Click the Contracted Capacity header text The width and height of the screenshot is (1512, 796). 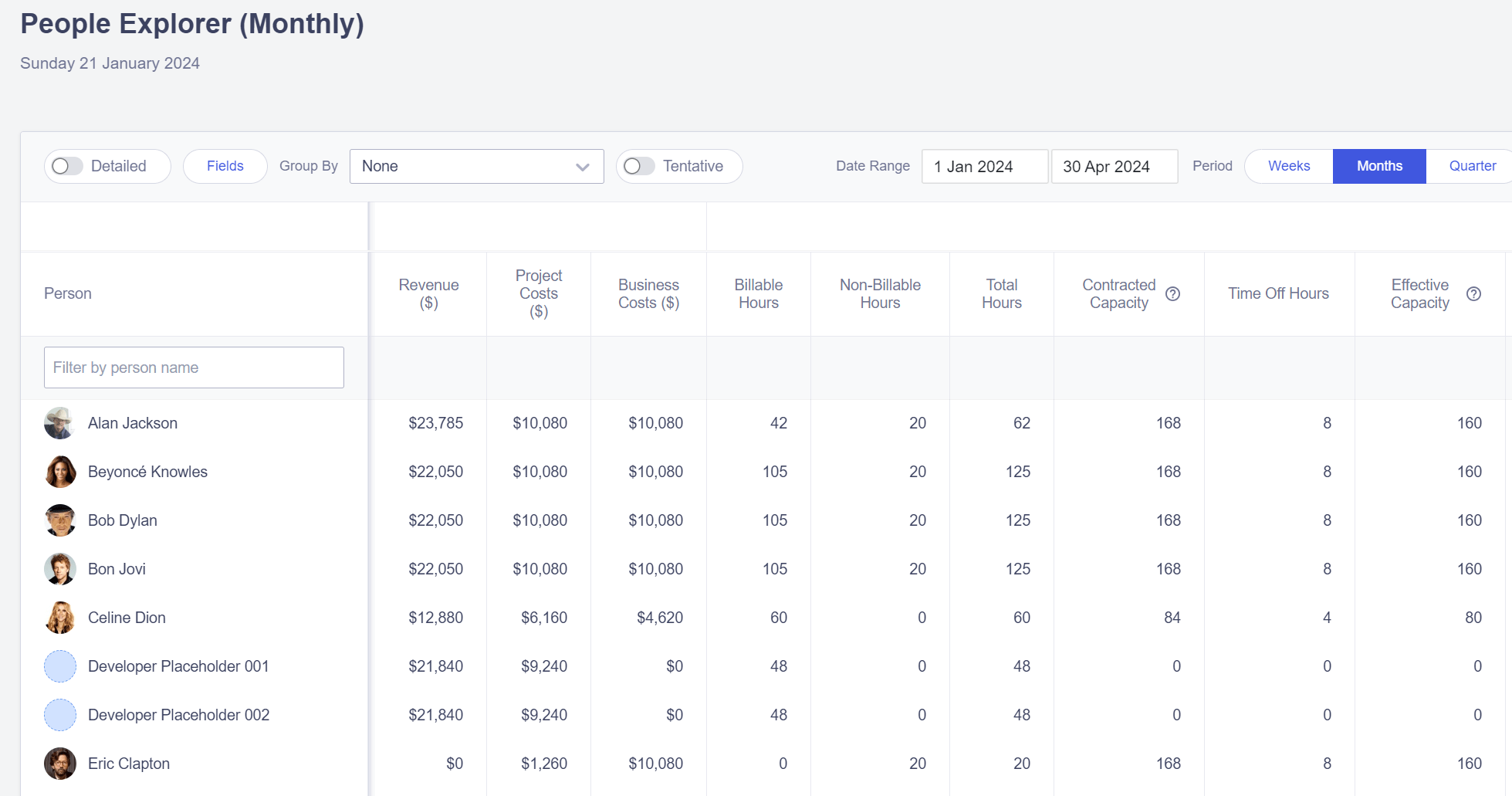[1119, 294]
